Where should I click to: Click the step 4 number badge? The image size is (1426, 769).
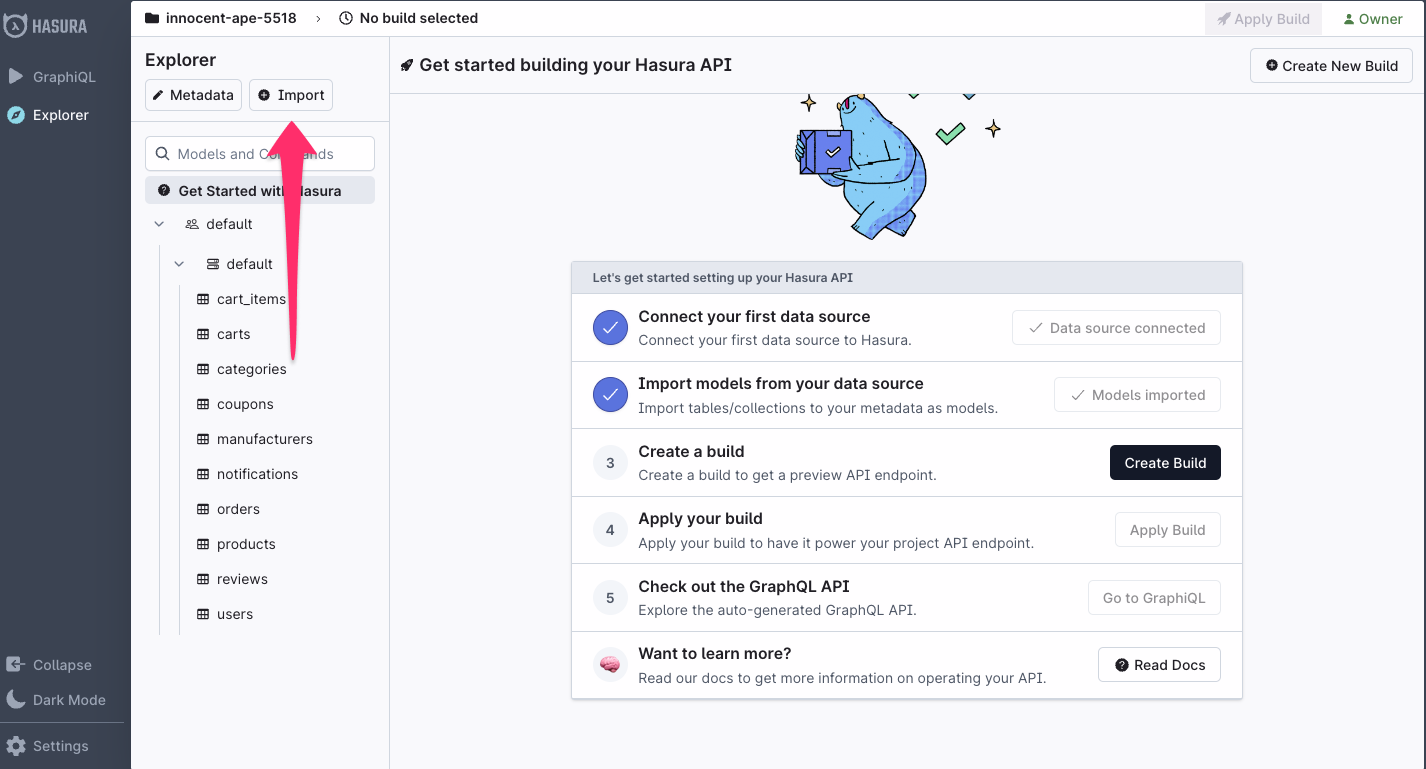coord(610,530)
